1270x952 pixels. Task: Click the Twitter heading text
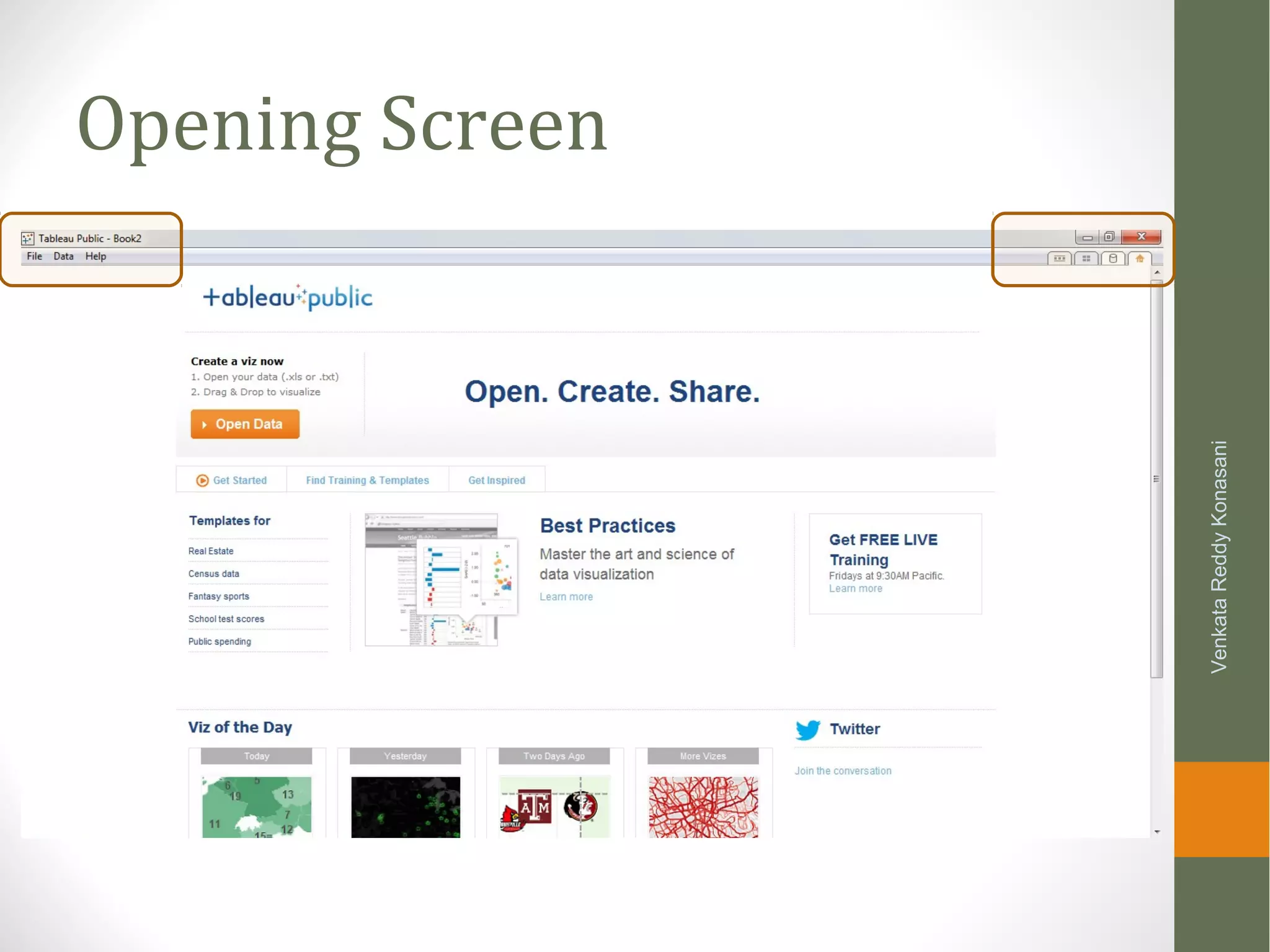(855, 729)
